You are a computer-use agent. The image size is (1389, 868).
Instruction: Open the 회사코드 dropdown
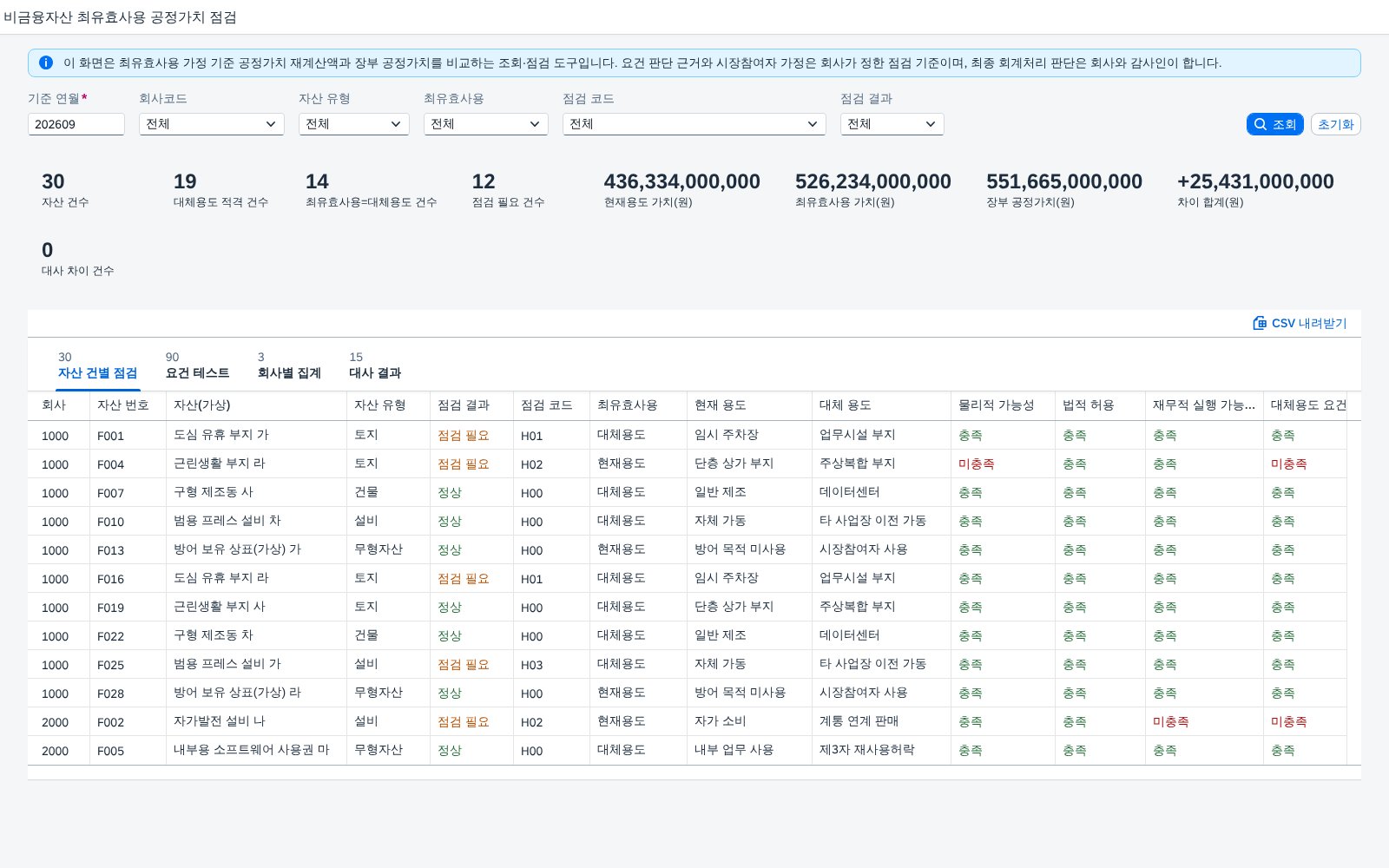coord(212,124)
